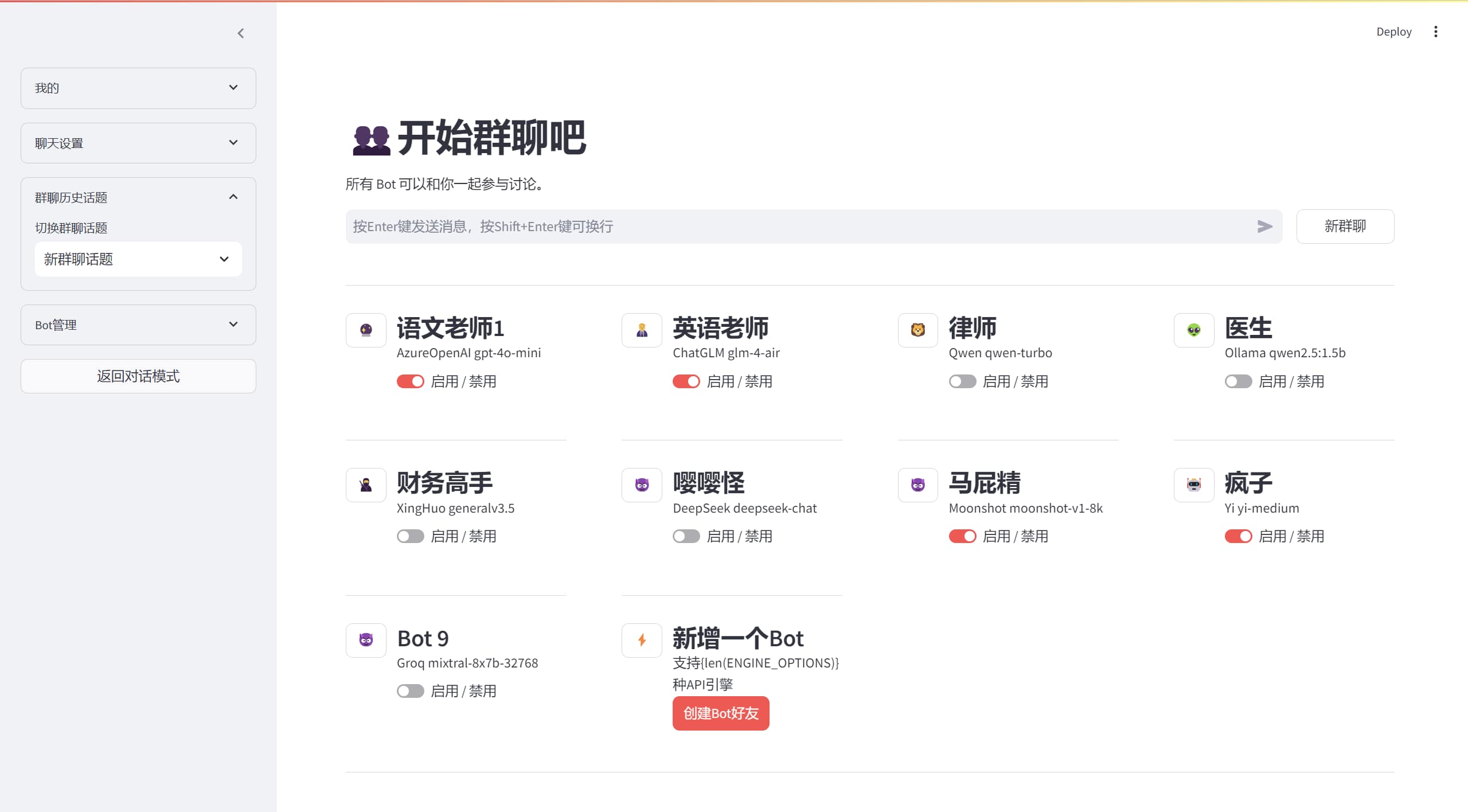Click the group silhouette emoji in the title
1468x812 pixels.
click(371, 140)
